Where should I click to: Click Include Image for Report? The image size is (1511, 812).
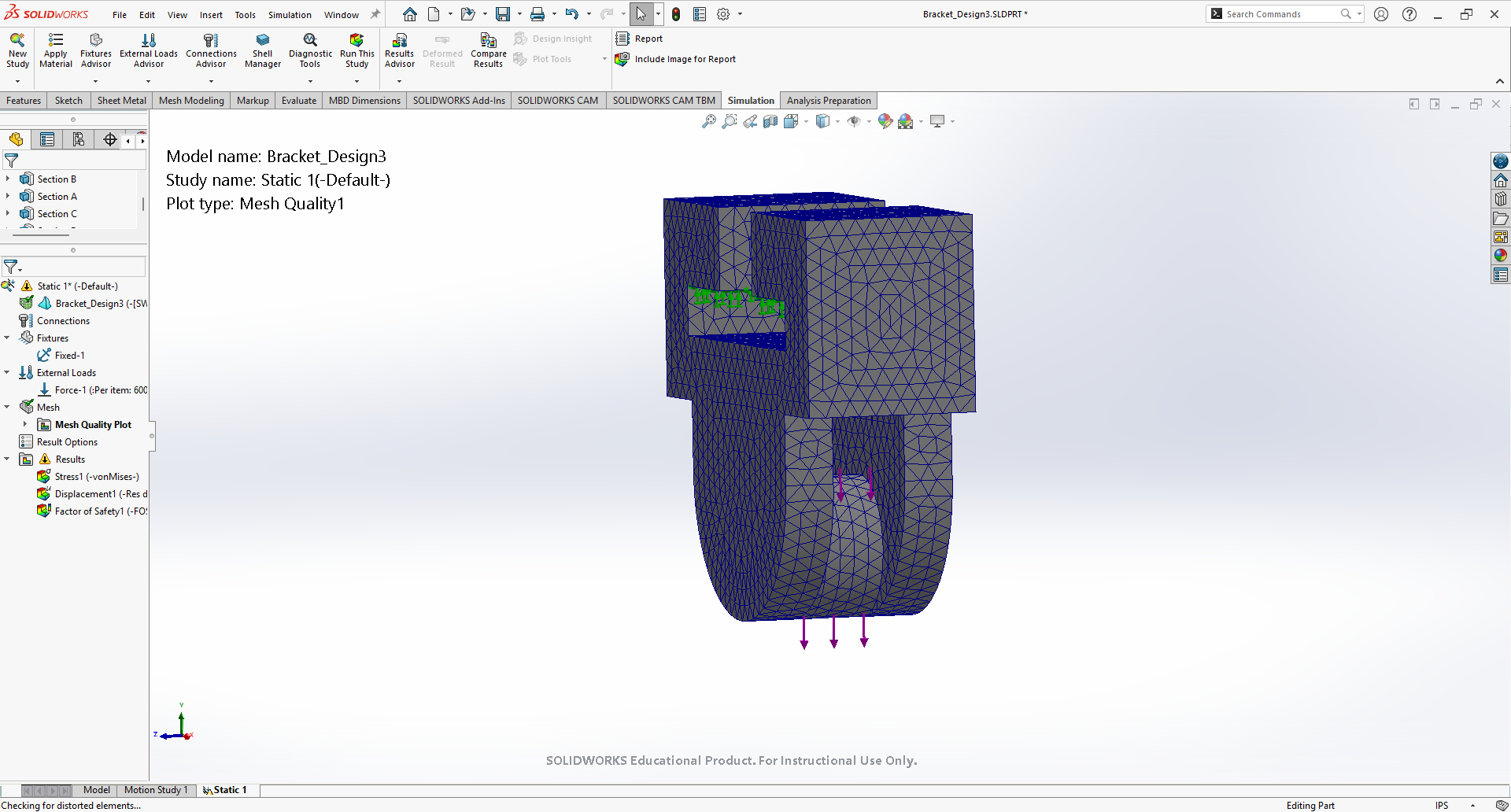(676, 59)
